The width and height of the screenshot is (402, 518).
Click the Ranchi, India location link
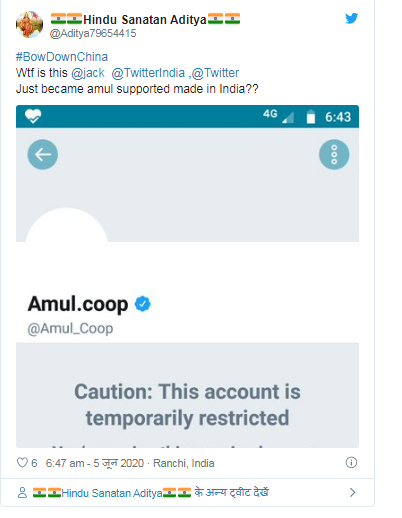click(x=184, y=463)
